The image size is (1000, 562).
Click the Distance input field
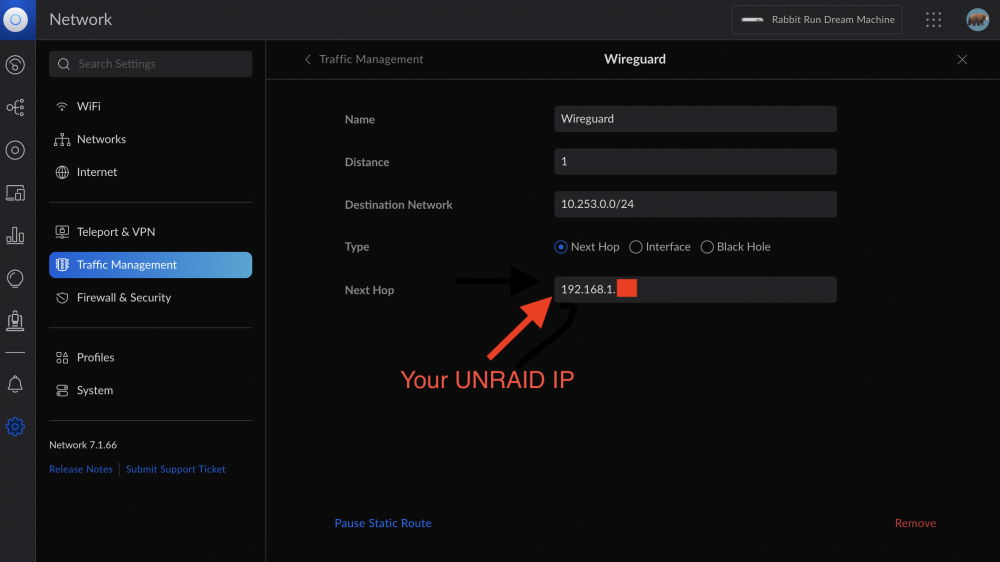point(695,161)
